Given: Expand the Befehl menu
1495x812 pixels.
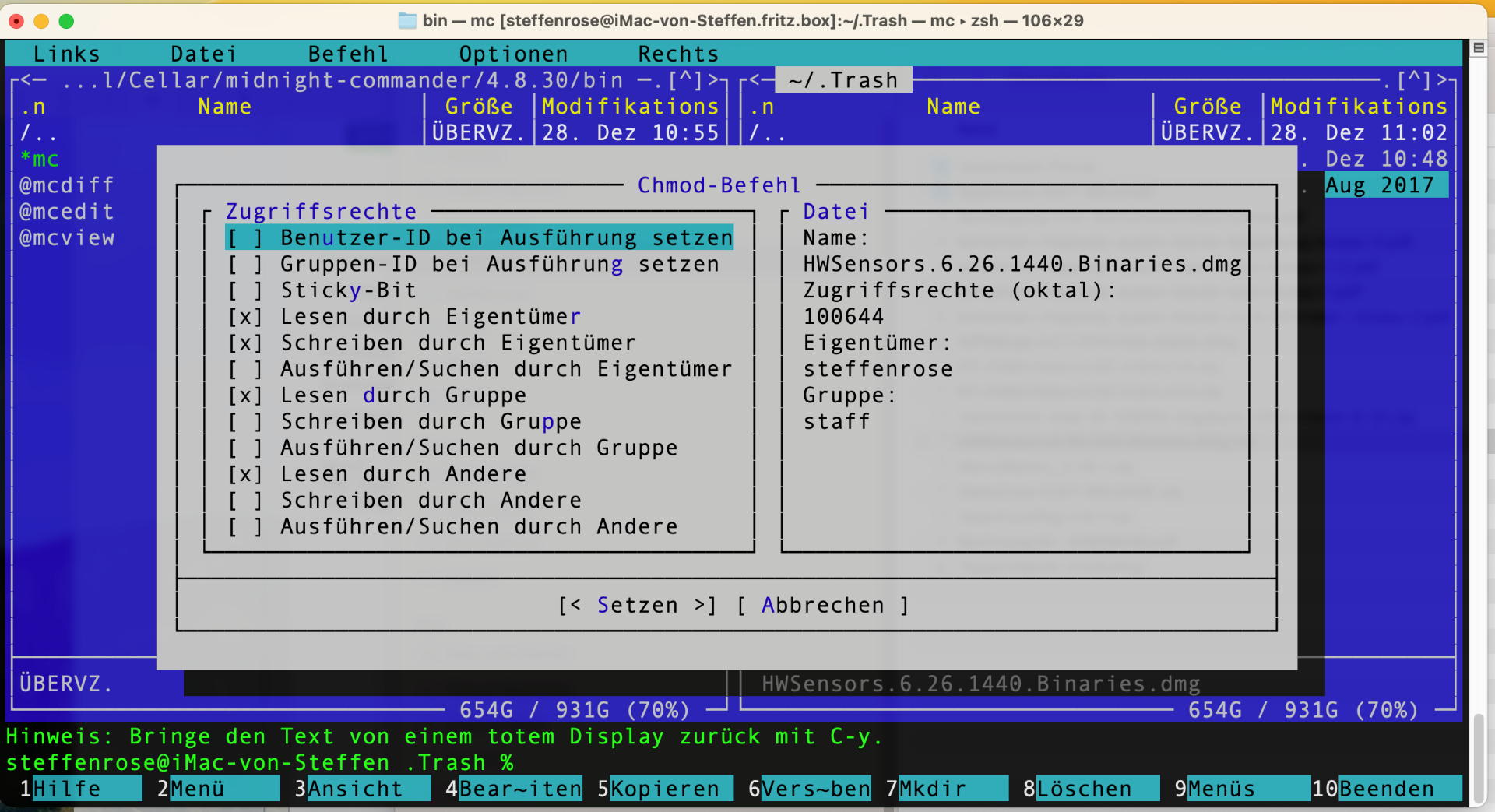Looking at the screenshot, I should tap(348, 54).
